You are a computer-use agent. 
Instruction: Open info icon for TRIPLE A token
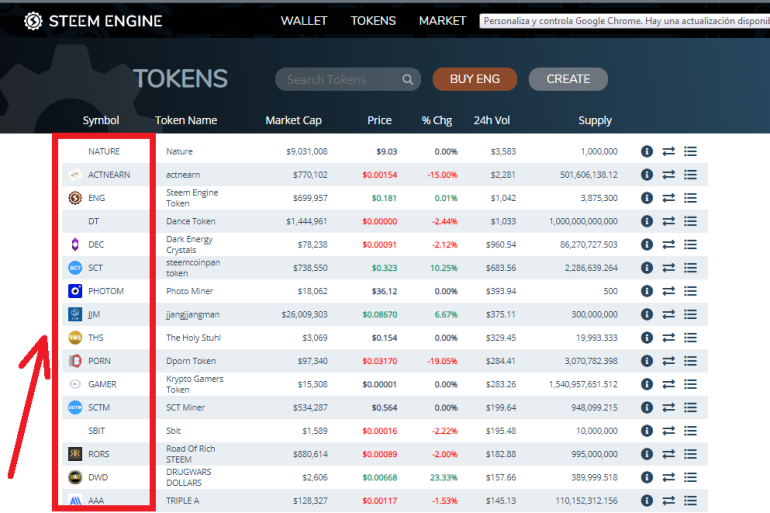(x=647, y=501)
